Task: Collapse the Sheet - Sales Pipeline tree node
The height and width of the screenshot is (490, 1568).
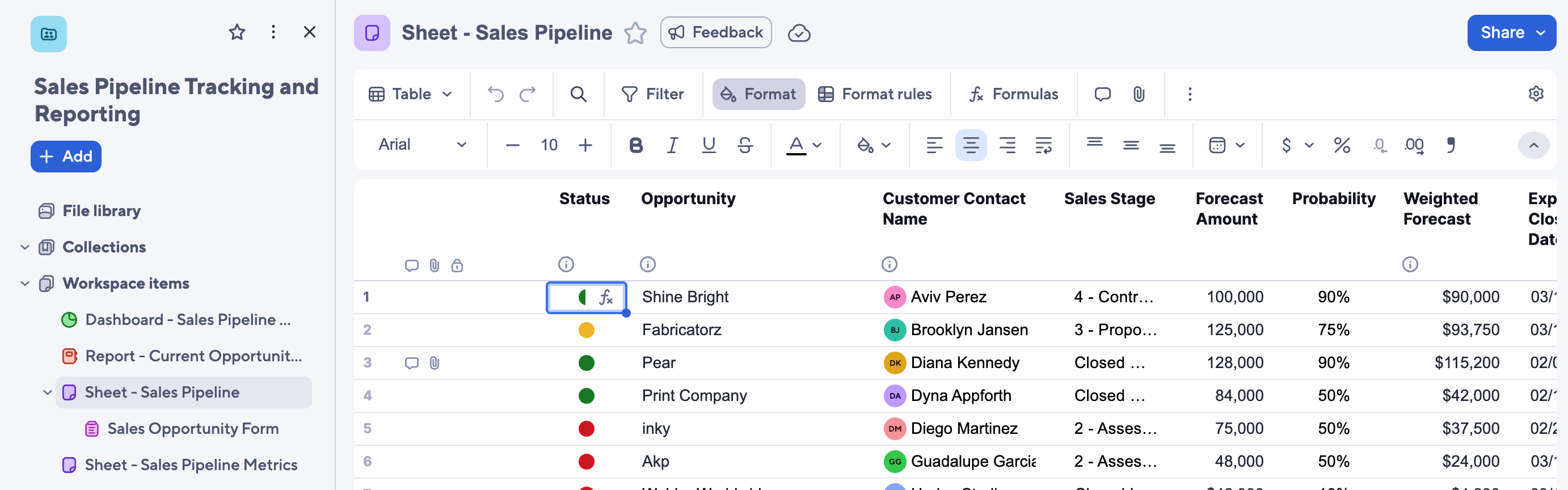Action: pos(47,392)
